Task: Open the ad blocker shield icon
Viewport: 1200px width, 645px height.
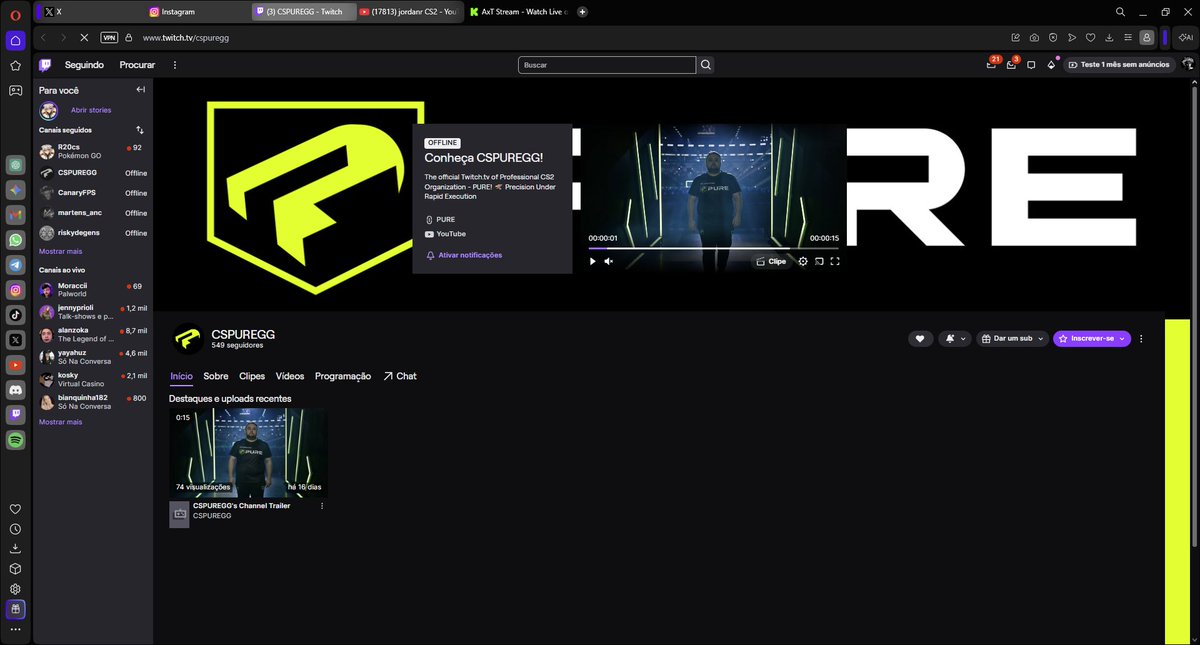Action: (x=1053, y=37)
